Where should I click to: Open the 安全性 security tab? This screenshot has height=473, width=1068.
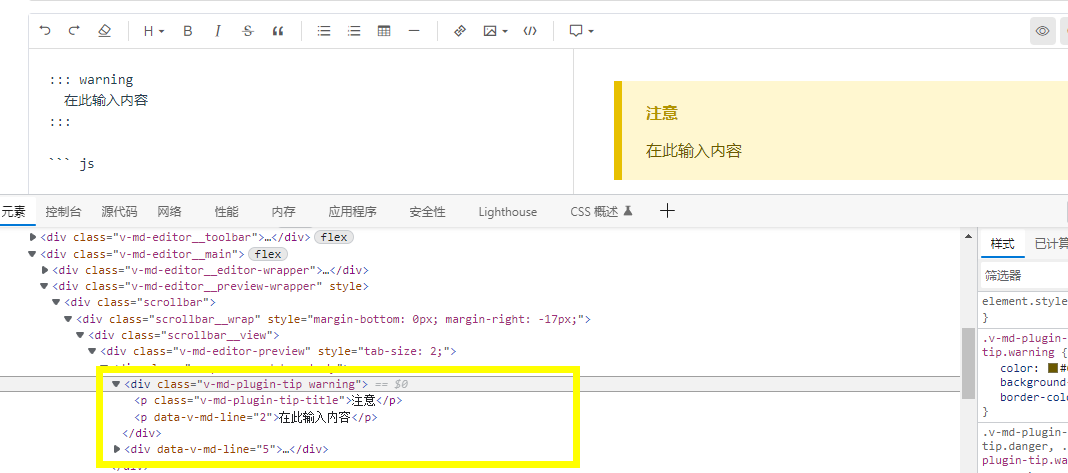(427, 212)
